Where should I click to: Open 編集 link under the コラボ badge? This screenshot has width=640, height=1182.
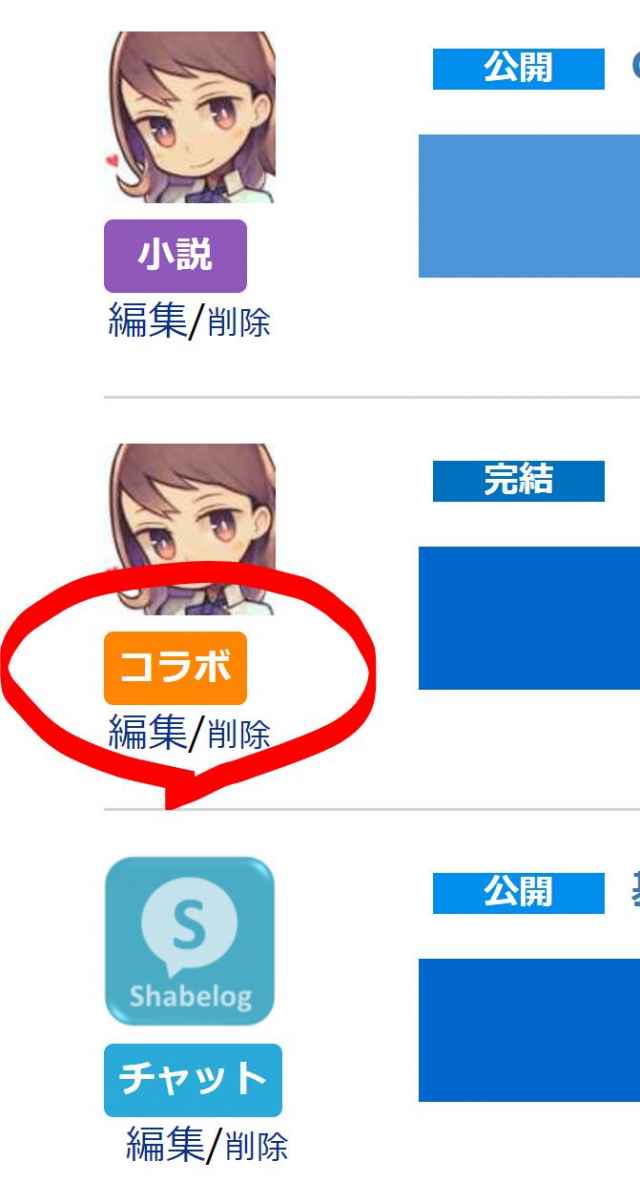coord(147,732)
